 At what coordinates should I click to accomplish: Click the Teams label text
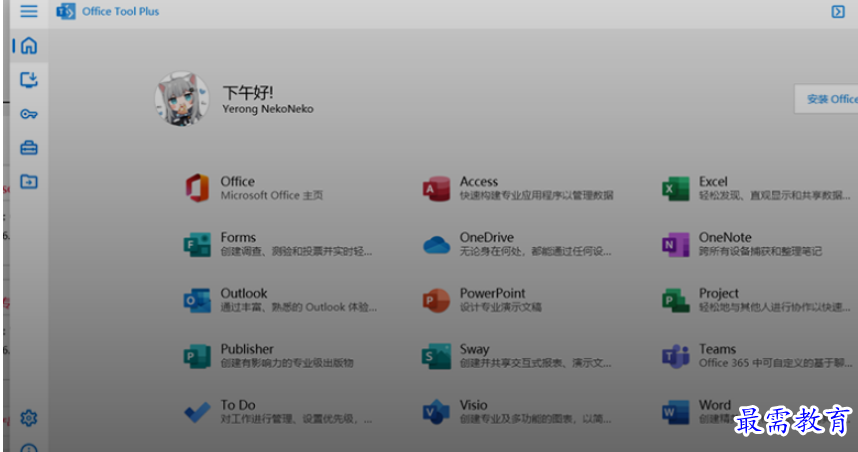(717, 349)
